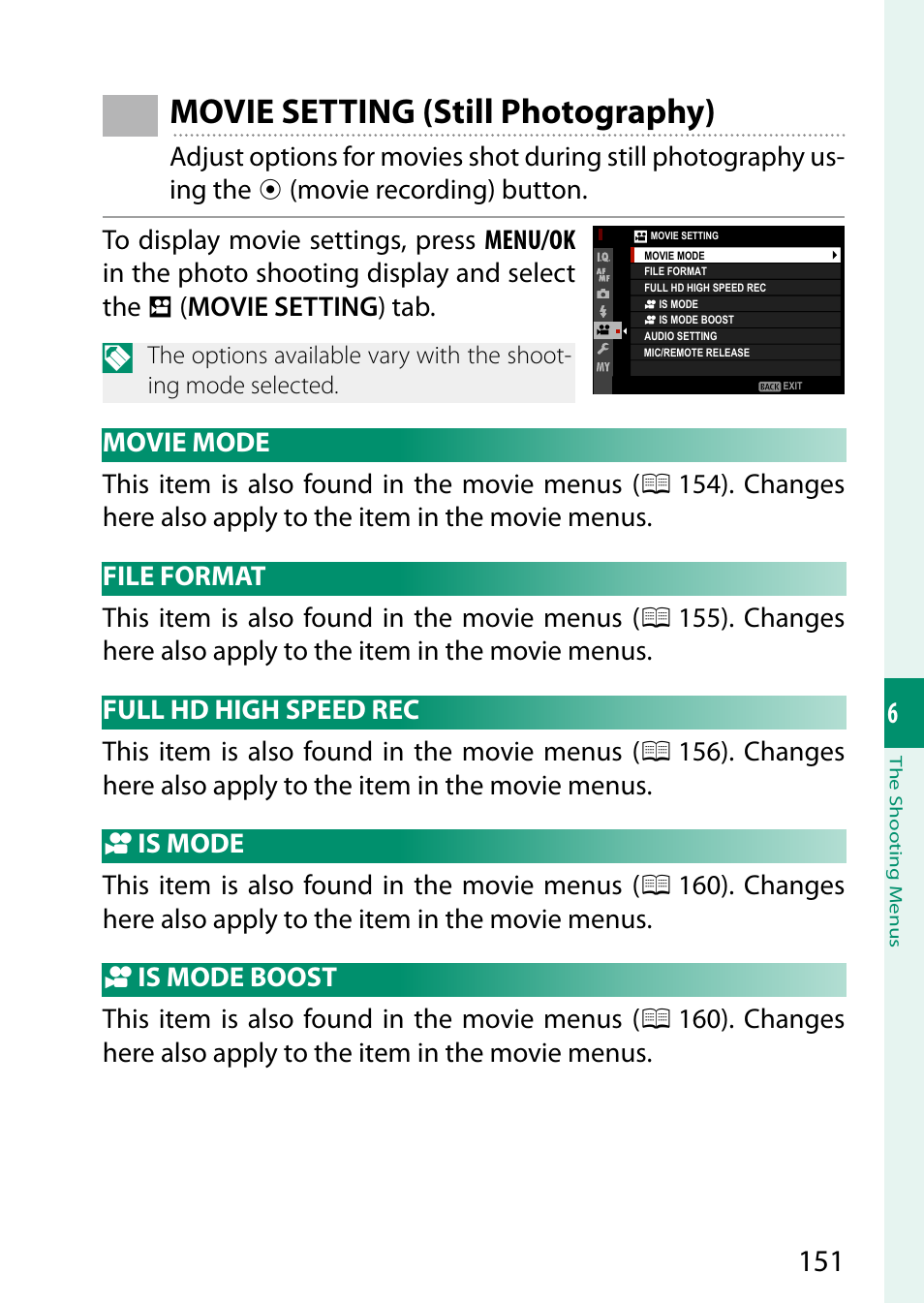This screenshot has height=1304, width=924.
Task: Select FILE FORMAT in the camera menu
Action: coord(736,272)
